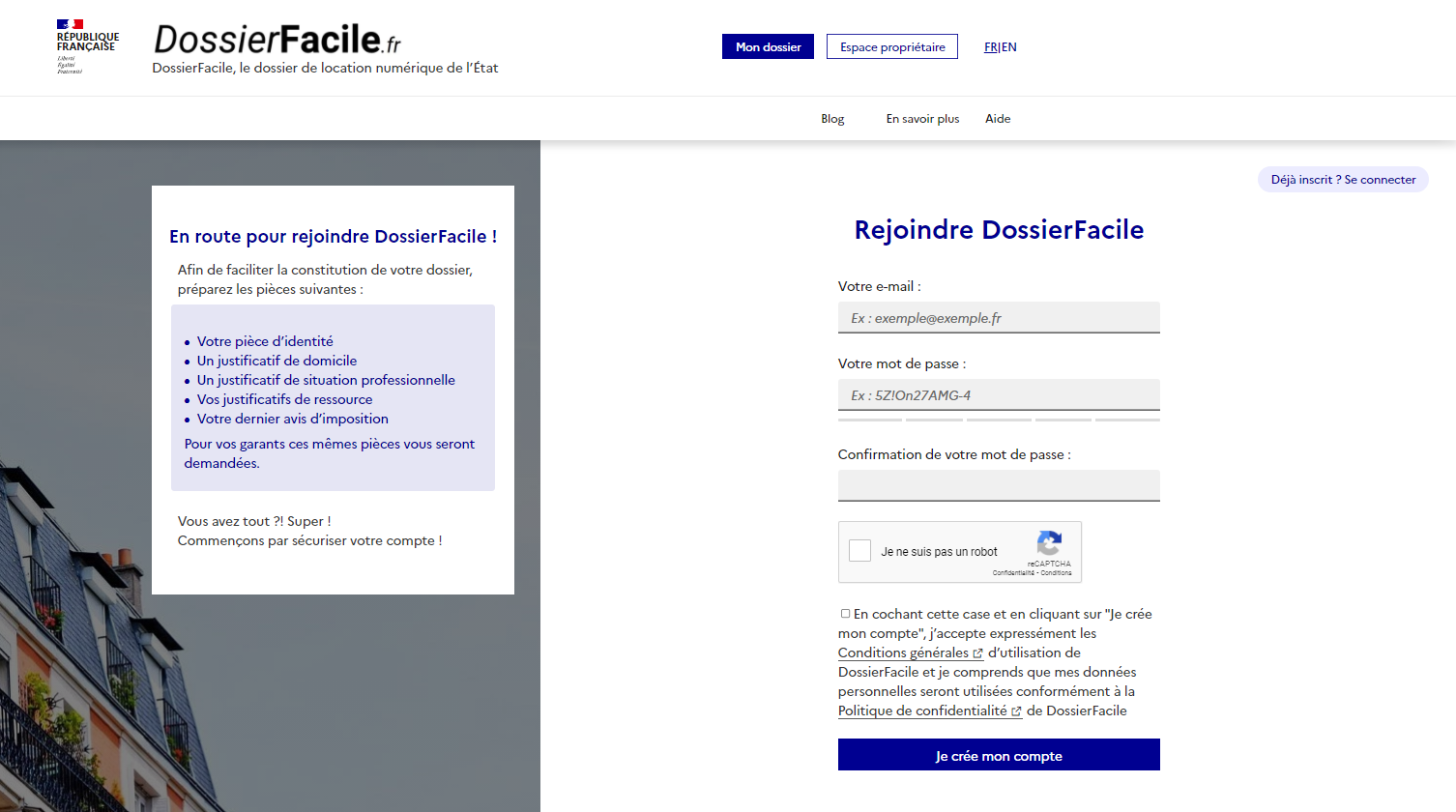Check the terms acceptance checkbox
The width and height of the screenshot is (1456, 812).
coord(845,614)
